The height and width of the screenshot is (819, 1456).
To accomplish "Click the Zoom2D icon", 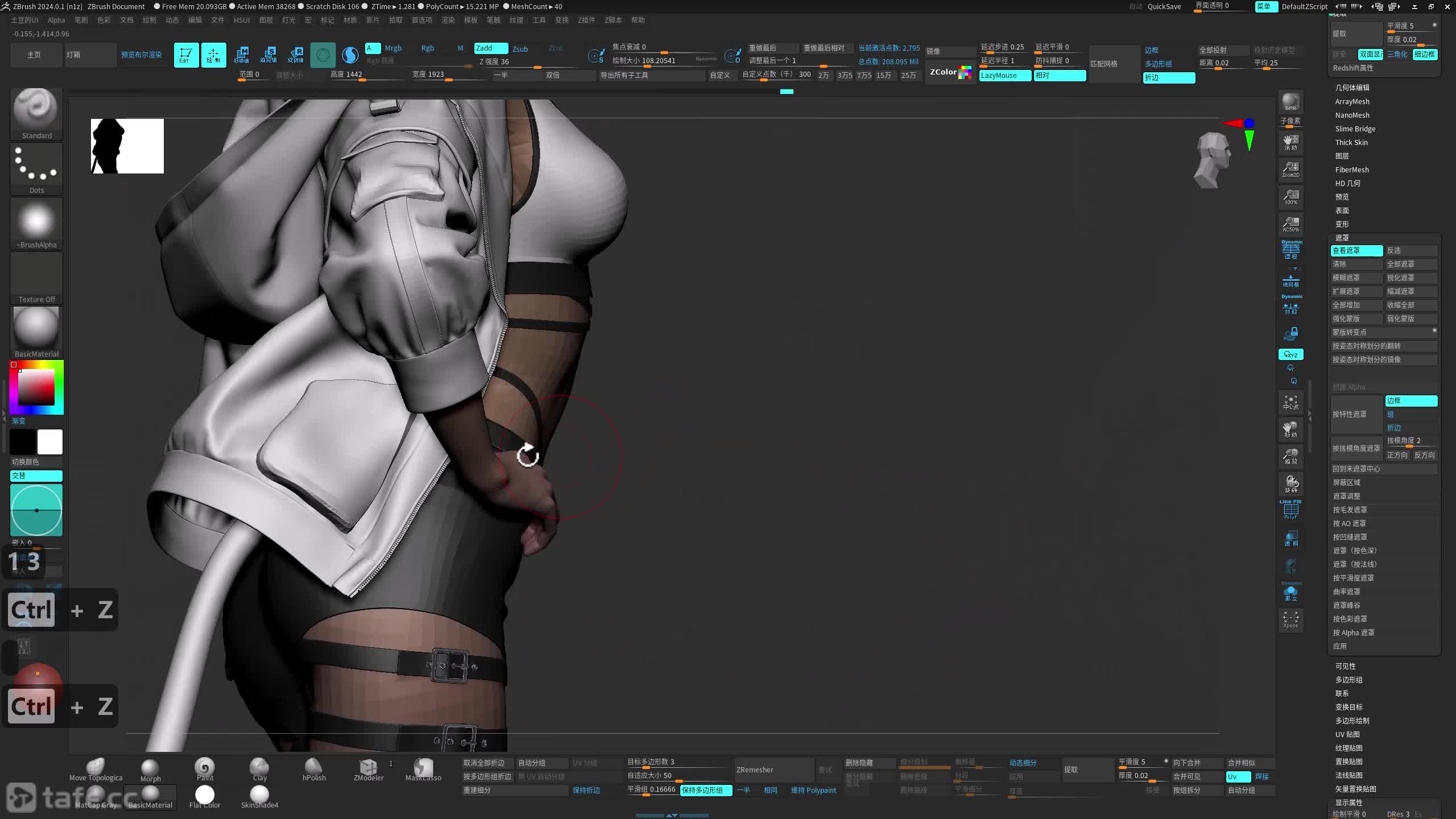I will click(x=1290, y=169).
